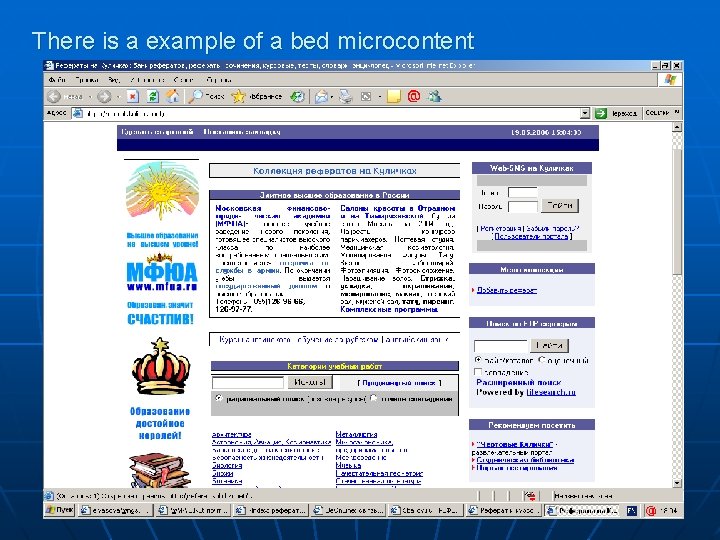Select right radio button in category search box
Image resolution: width=720 pixels, height=540 pixels.
tap(373, 398)
